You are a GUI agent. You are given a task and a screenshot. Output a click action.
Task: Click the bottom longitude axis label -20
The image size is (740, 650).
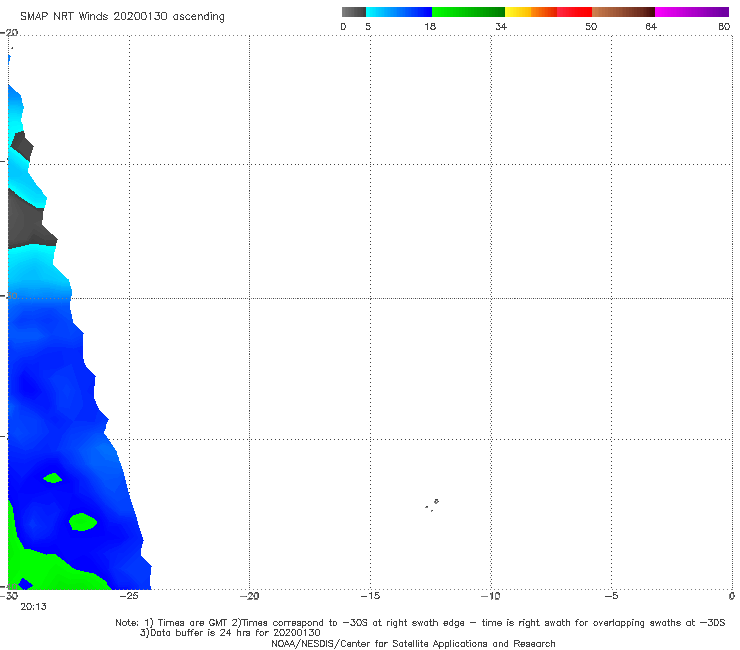click(x=250, y=596)
